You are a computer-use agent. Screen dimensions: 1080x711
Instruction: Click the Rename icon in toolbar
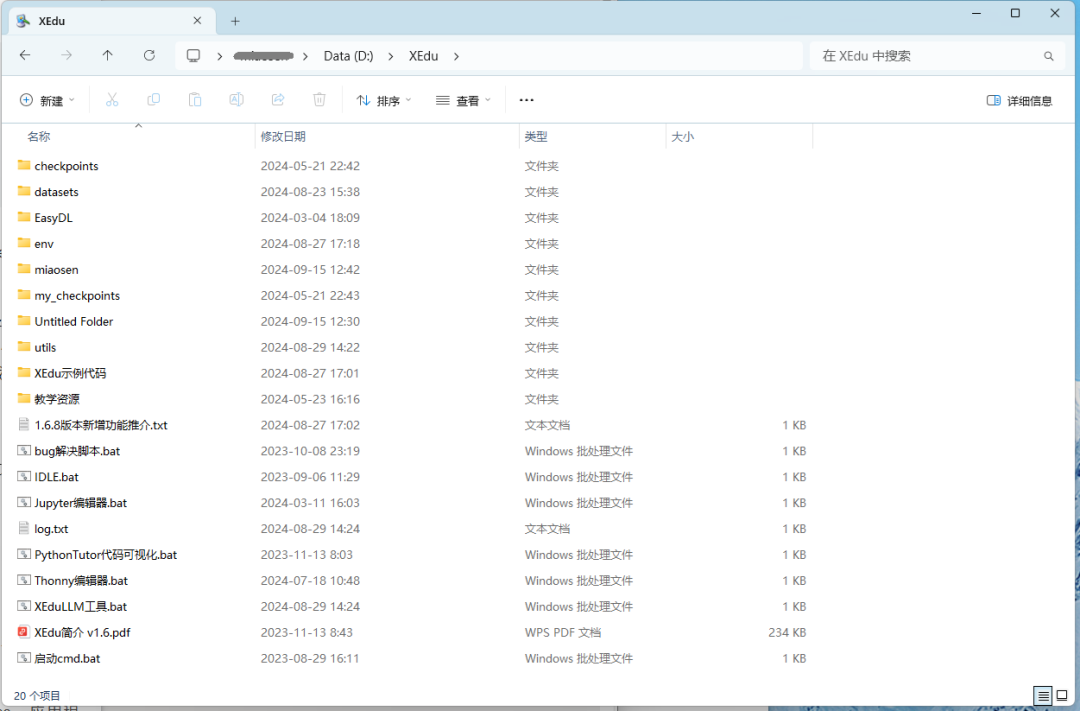click(236, 100)
